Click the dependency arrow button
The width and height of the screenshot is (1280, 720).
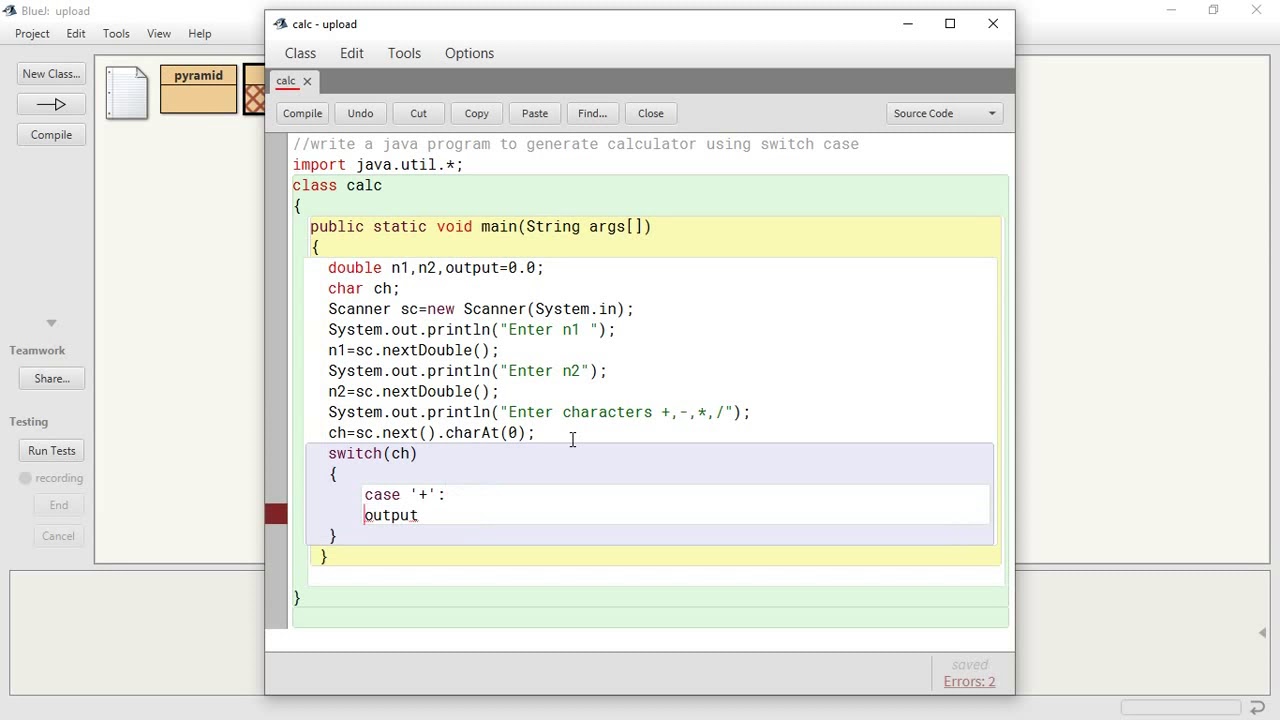pos(51,104)
